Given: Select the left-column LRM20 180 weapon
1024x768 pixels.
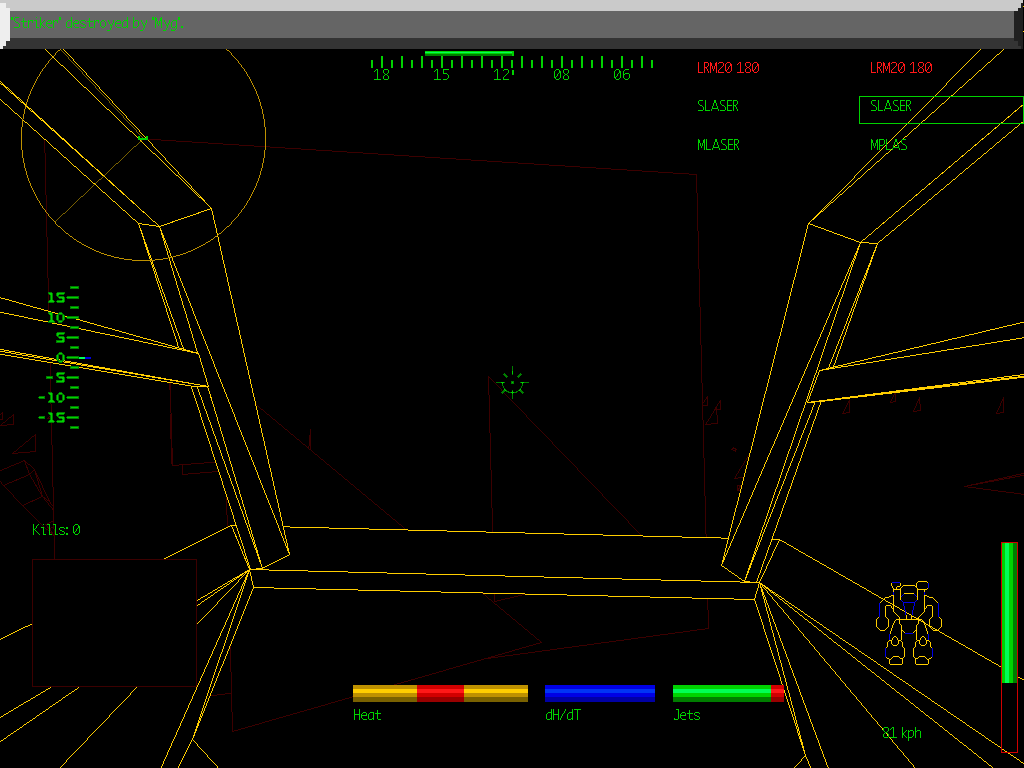Looking at the screenshot, I should tap(728, 68).
